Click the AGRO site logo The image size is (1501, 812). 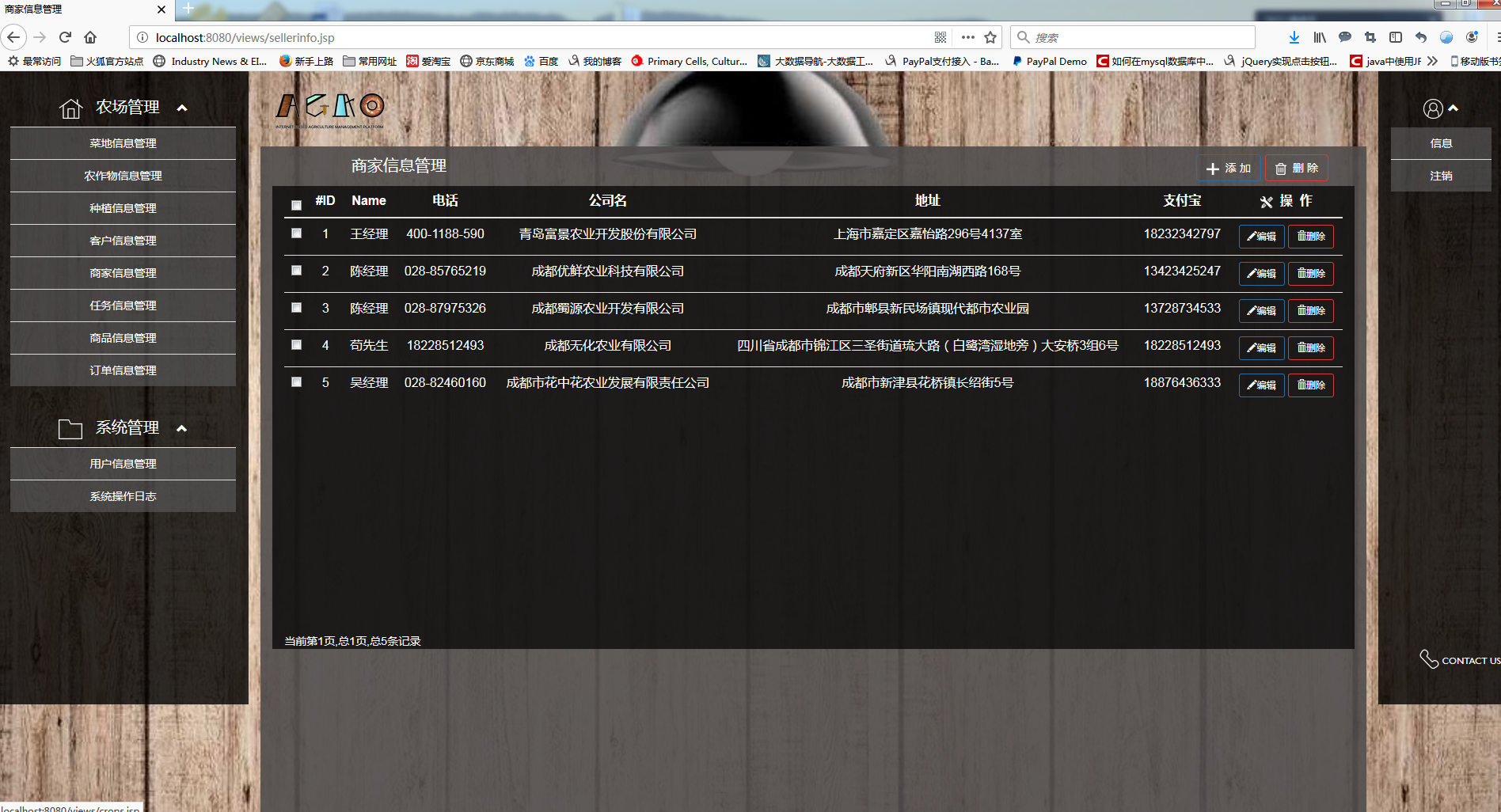pos(330,110)
